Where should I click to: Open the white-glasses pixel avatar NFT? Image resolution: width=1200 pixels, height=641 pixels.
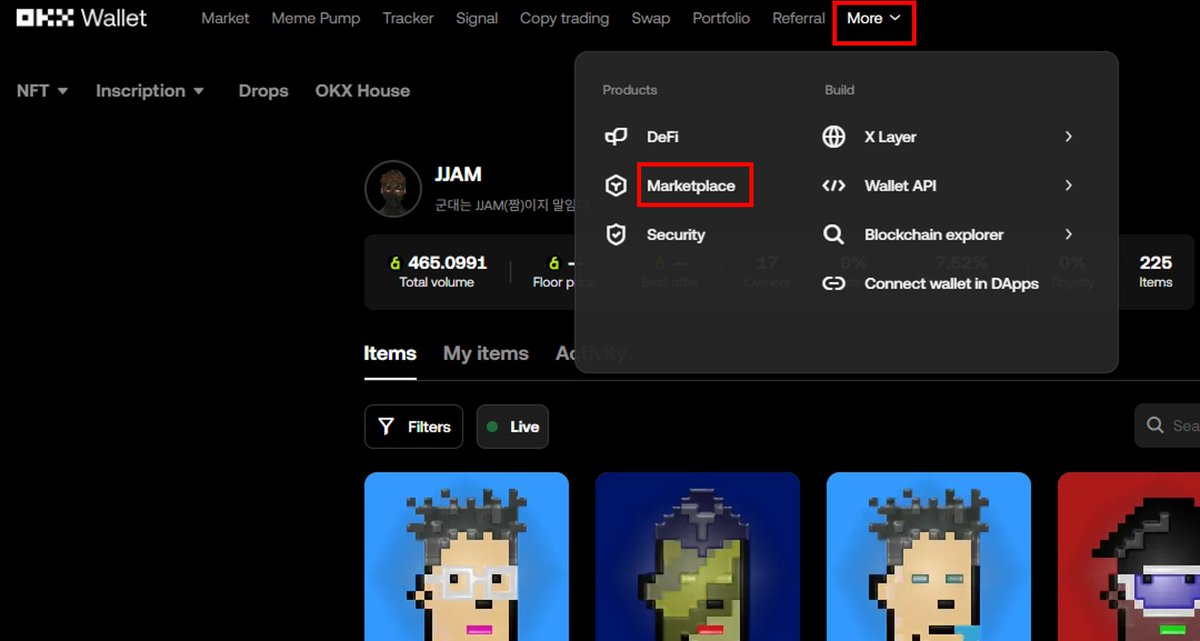467,557
